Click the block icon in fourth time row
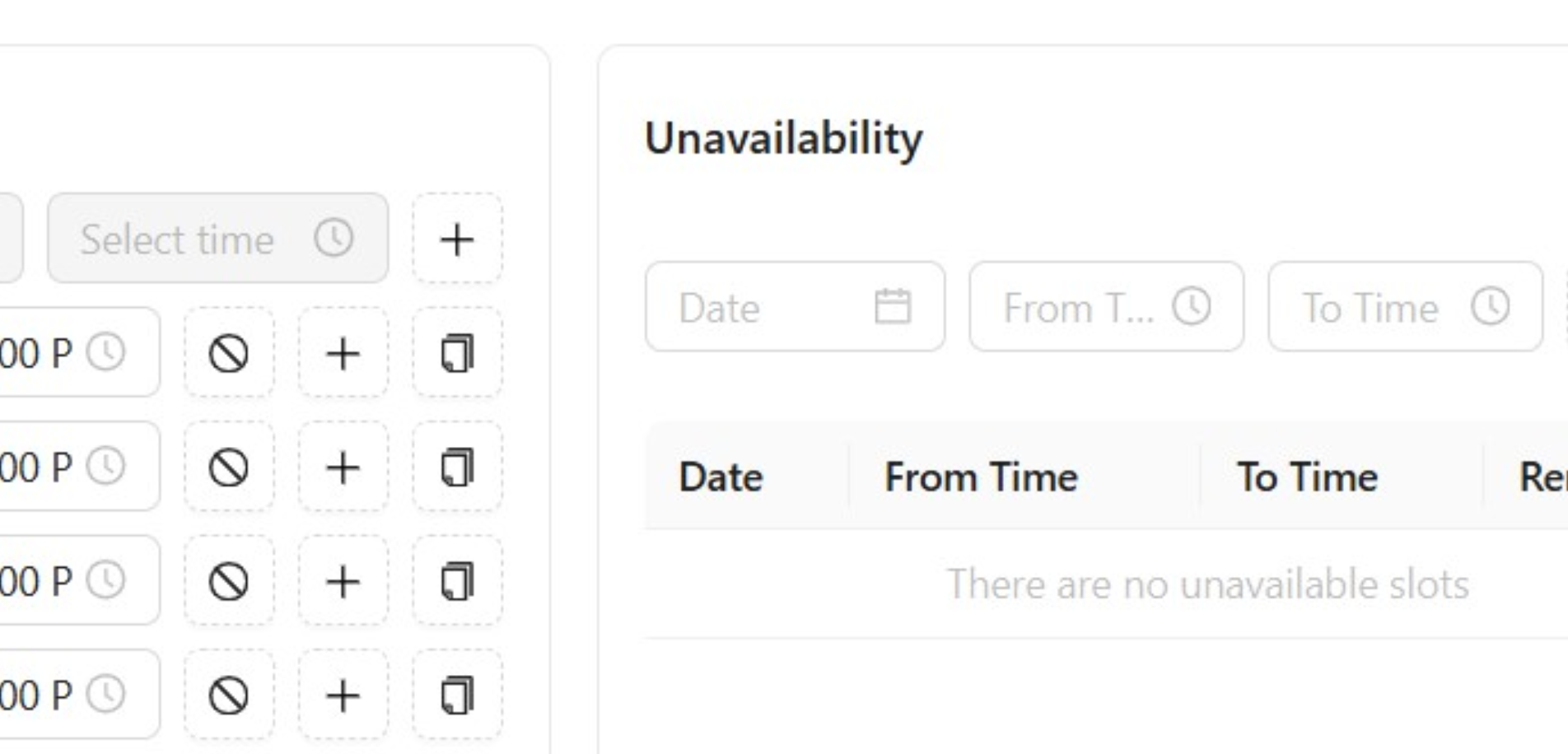The width and height of the screenshot is (1568, 754). pos(229,696)
